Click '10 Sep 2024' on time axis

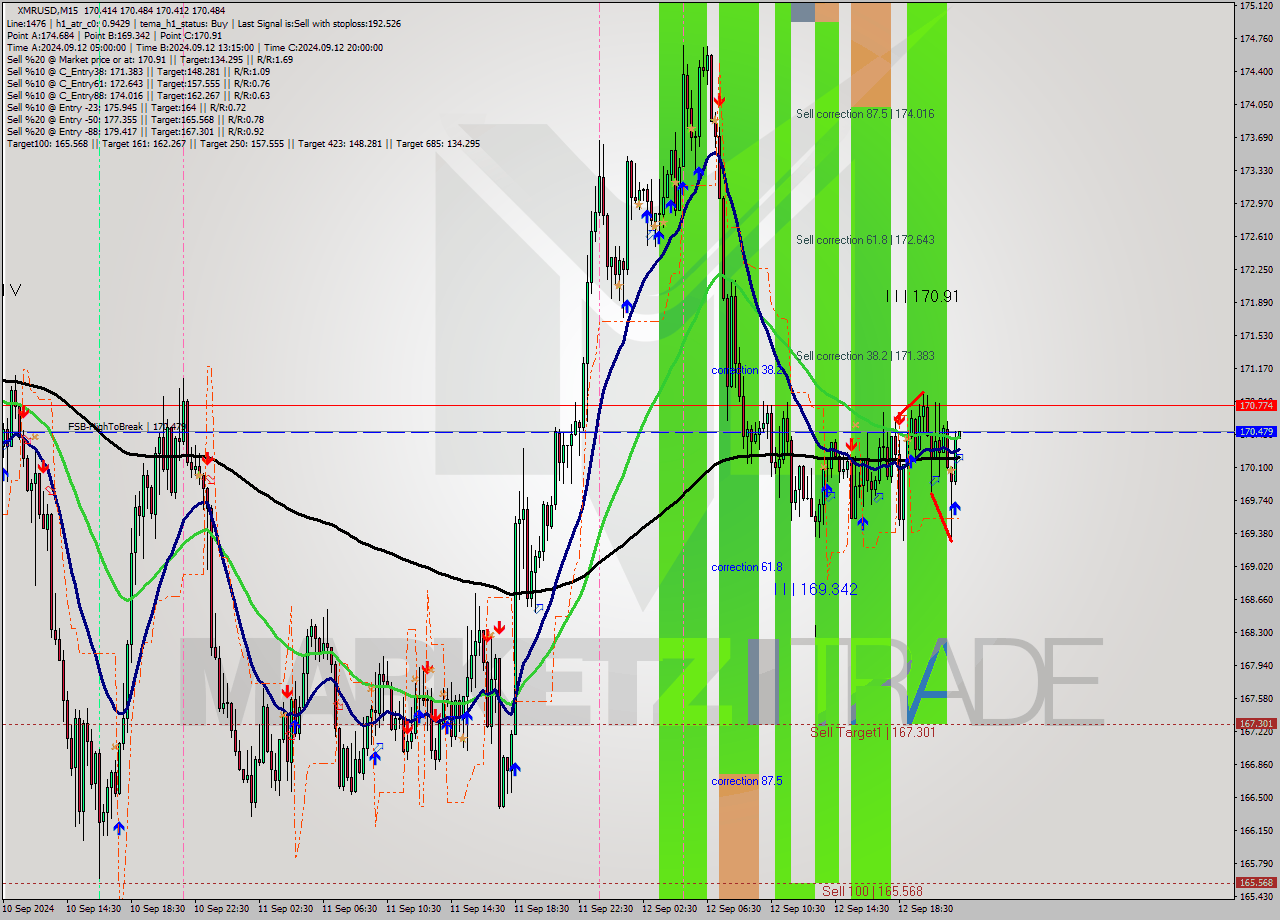(28, 909)
